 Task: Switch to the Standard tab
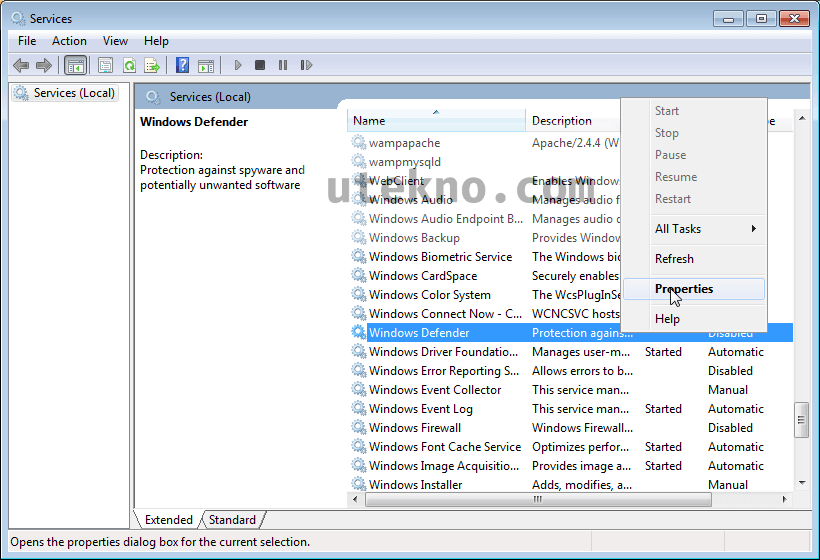(x=232, y=520)
